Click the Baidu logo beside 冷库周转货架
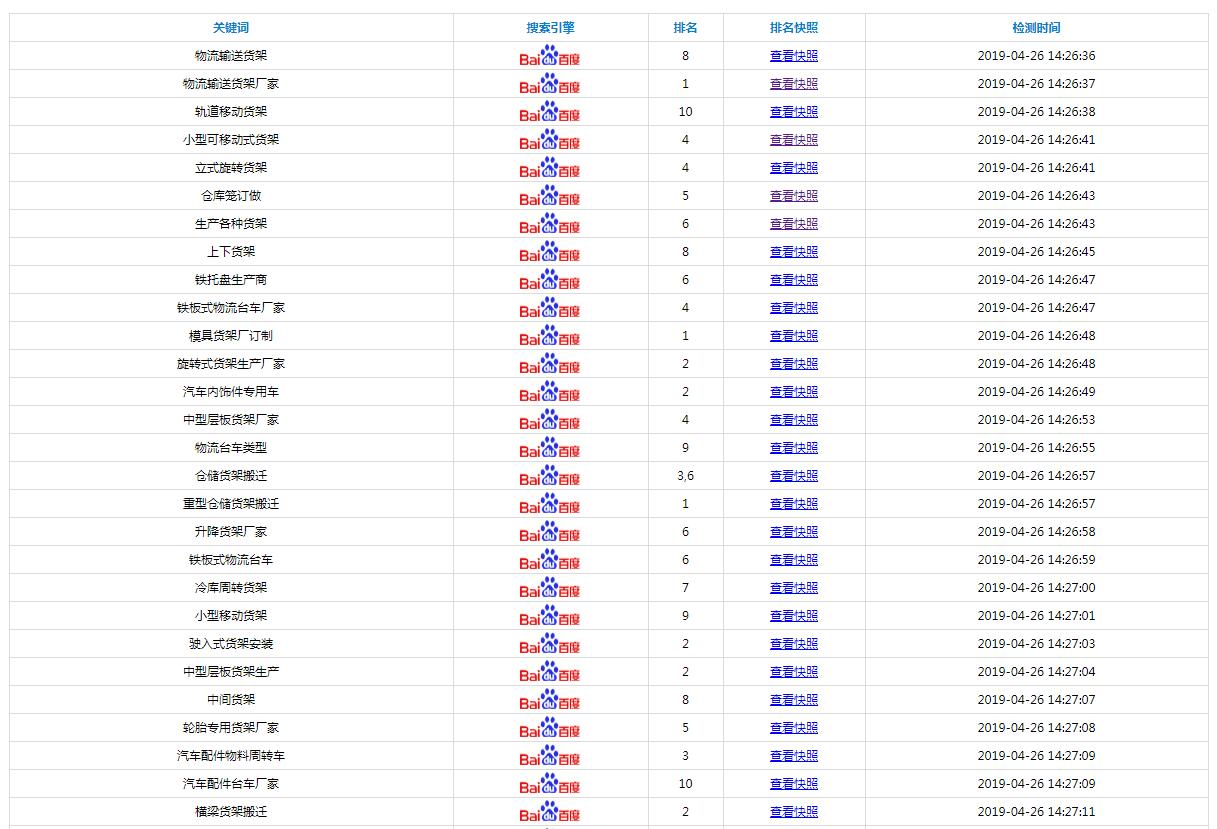This screenshot has height=829, width=1217. click(x=550, y=588)
